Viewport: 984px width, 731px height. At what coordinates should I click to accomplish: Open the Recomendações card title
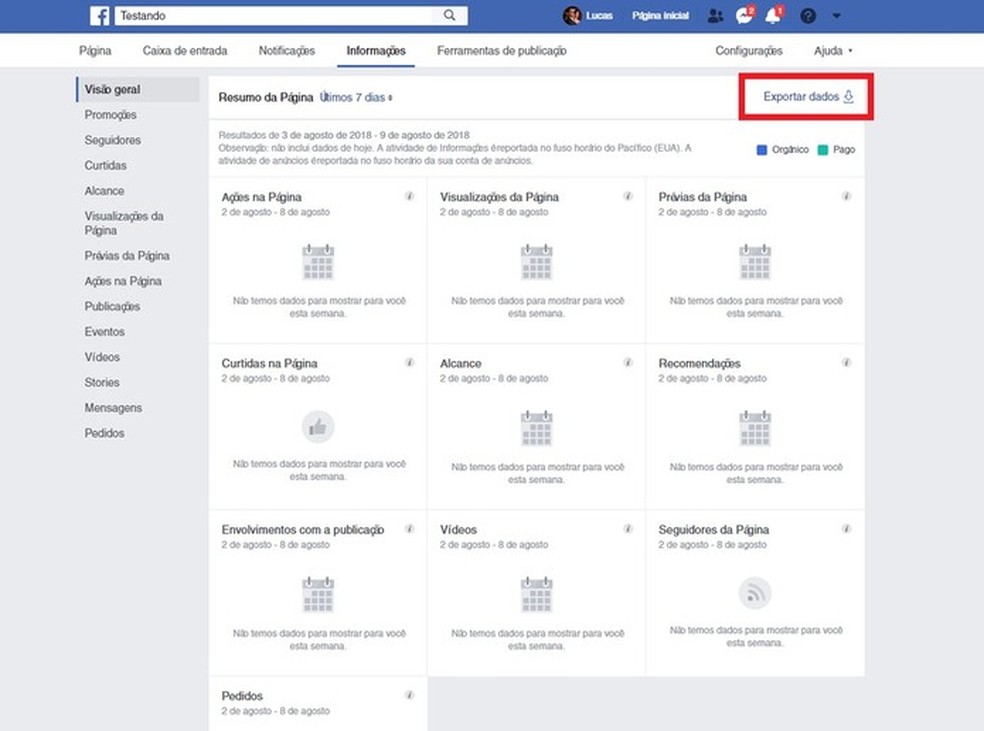[x=699, y=363]
